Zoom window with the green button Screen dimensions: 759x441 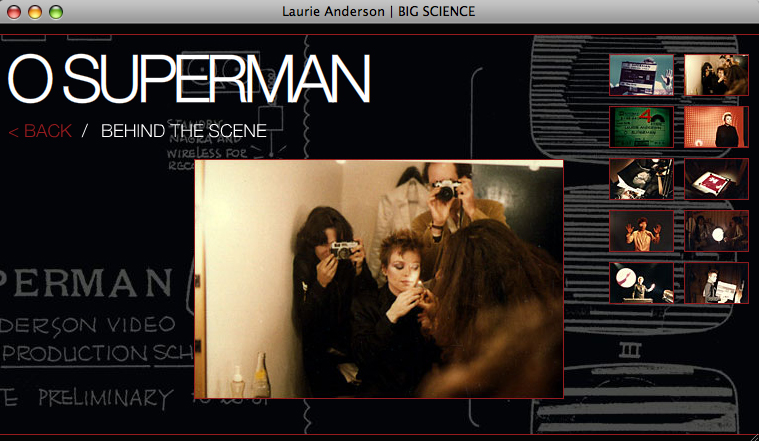56,12
